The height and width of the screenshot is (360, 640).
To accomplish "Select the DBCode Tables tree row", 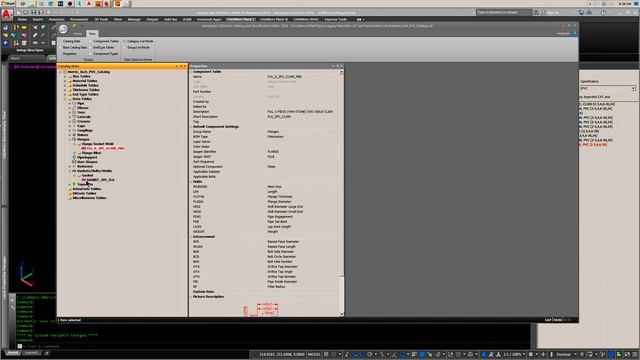I will coord(84,193).
